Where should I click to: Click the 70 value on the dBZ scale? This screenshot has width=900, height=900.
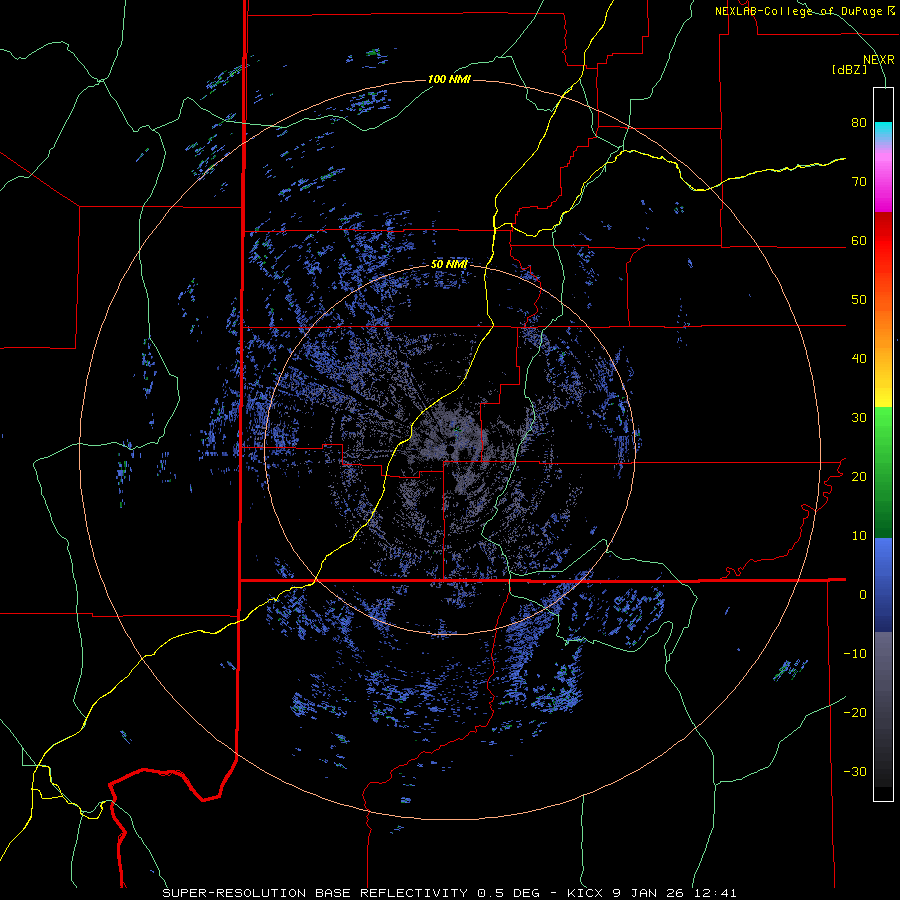859,182
